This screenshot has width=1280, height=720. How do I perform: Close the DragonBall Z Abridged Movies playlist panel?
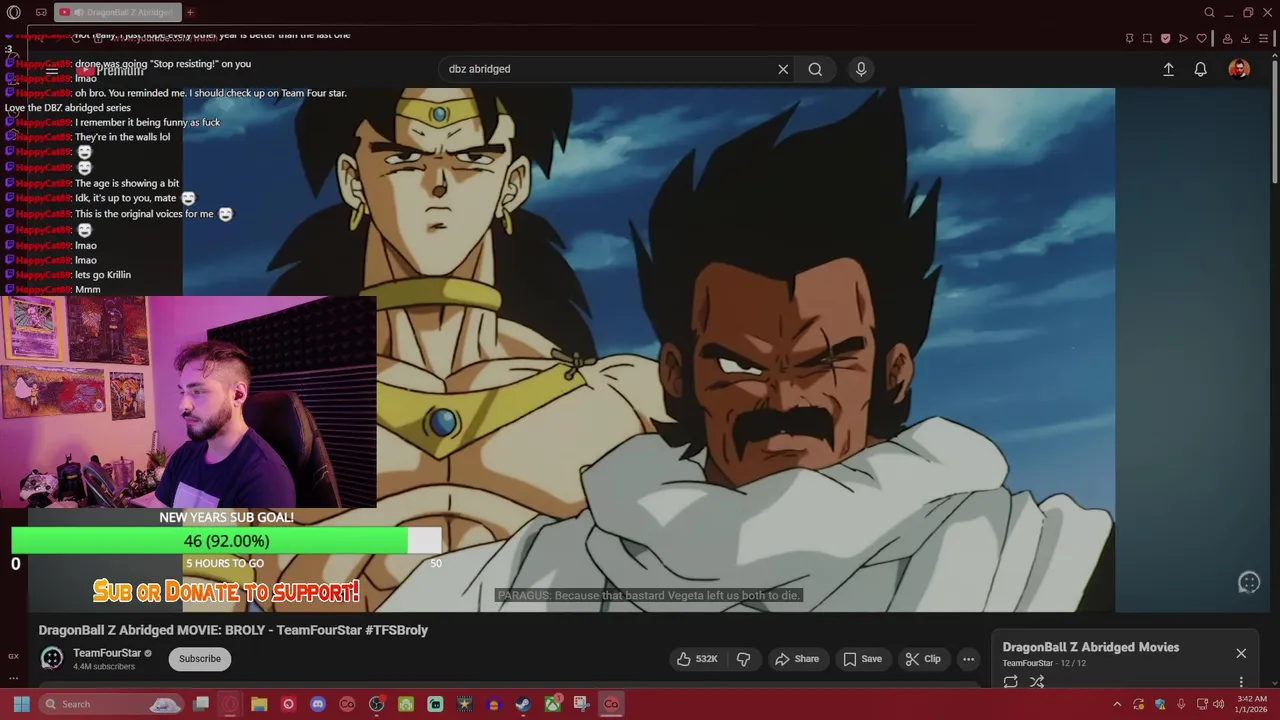click(x=1241, y=653)
